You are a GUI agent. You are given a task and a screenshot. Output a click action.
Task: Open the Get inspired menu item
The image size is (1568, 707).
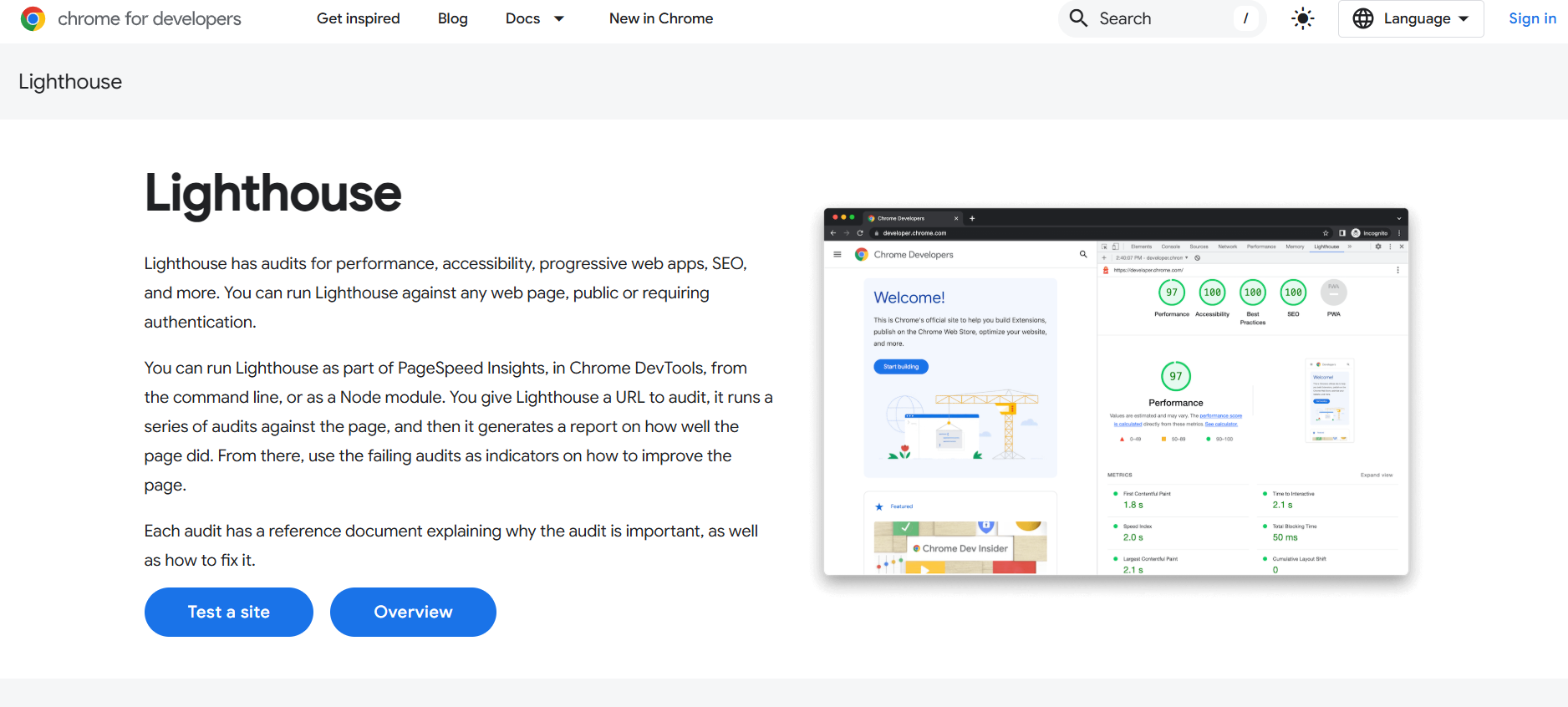[359, 18]
